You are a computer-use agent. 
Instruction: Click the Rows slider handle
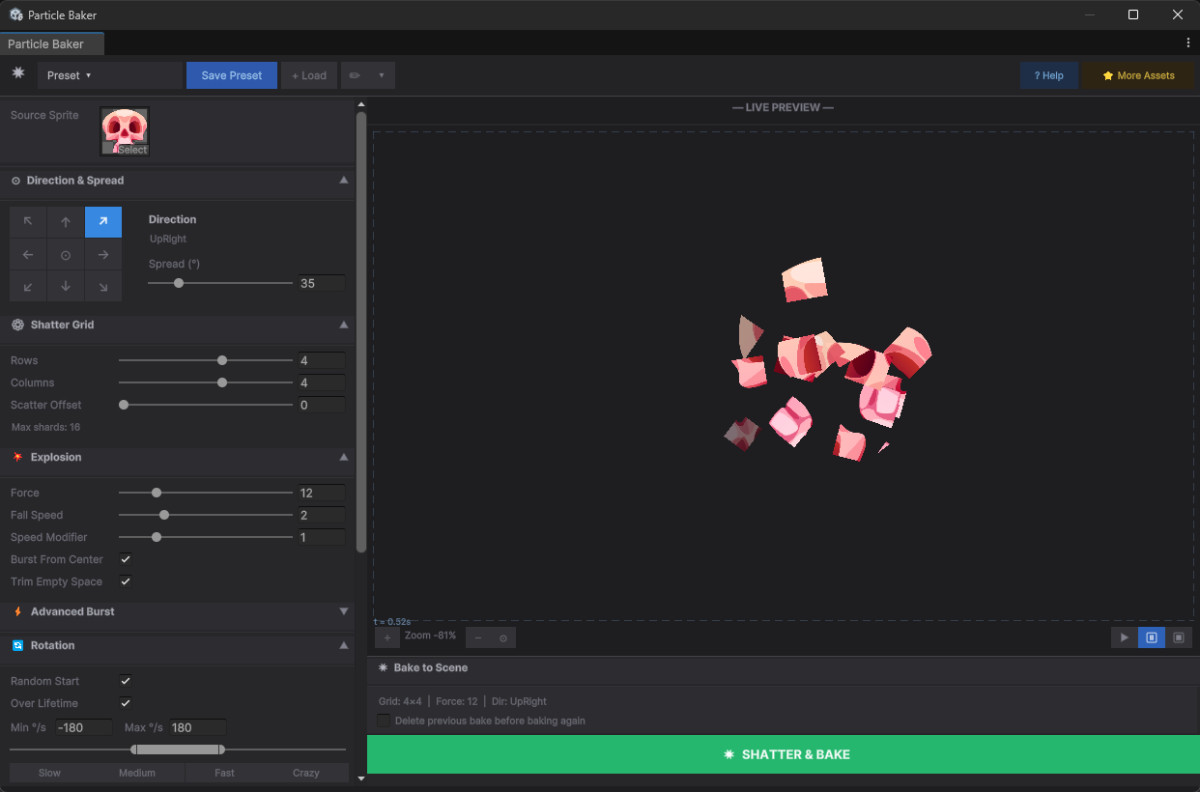222,360
